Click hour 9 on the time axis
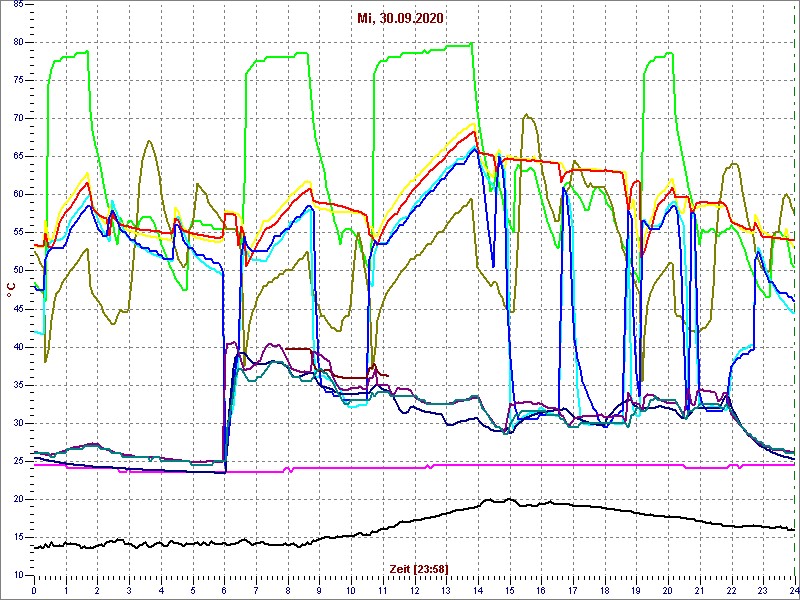800x600 pixels. coord(320,590)
